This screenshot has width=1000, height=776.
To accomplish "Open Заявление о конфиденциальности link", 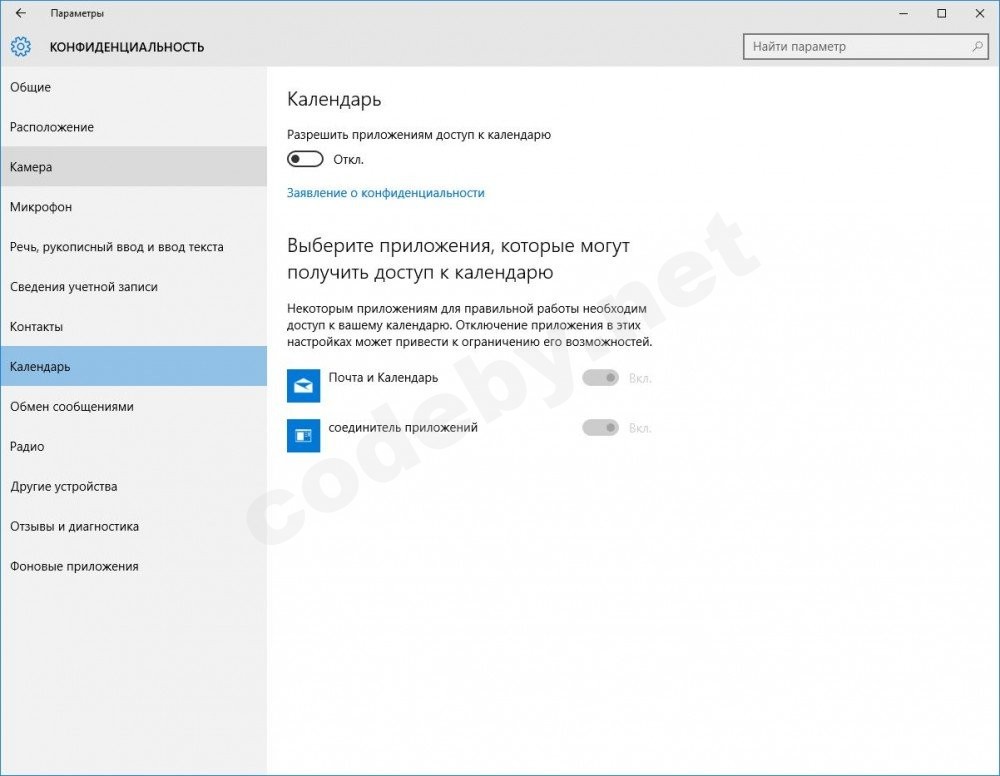I will (385, 193).
